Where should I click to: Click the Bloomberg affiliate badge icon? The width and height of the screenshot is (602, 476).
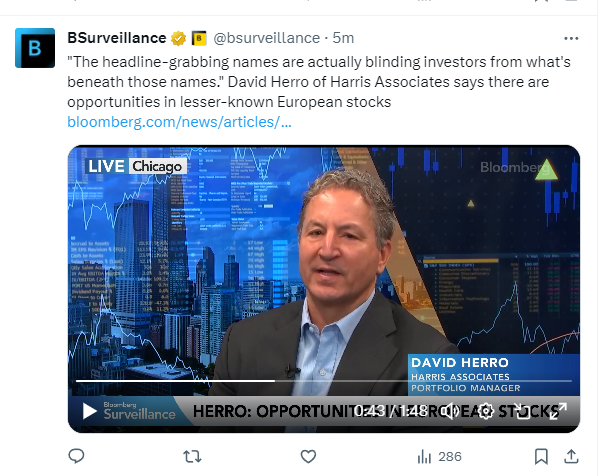click(199, 38)
